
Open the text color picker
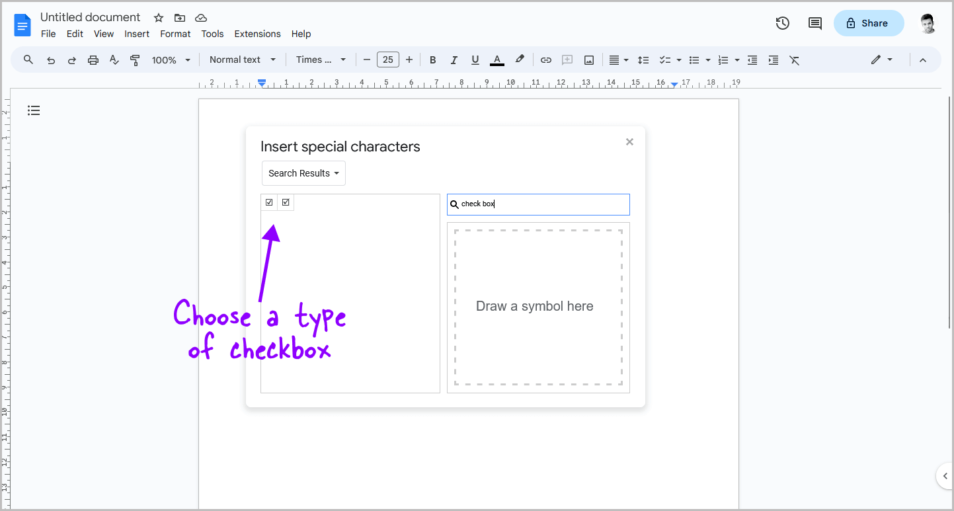[x=497, y=60]
